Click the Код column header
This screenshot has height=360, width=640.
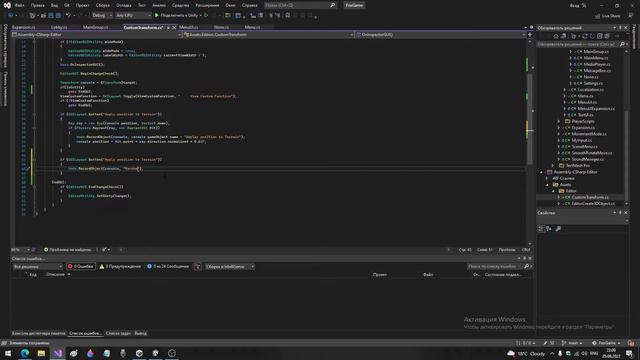[33, 275]
